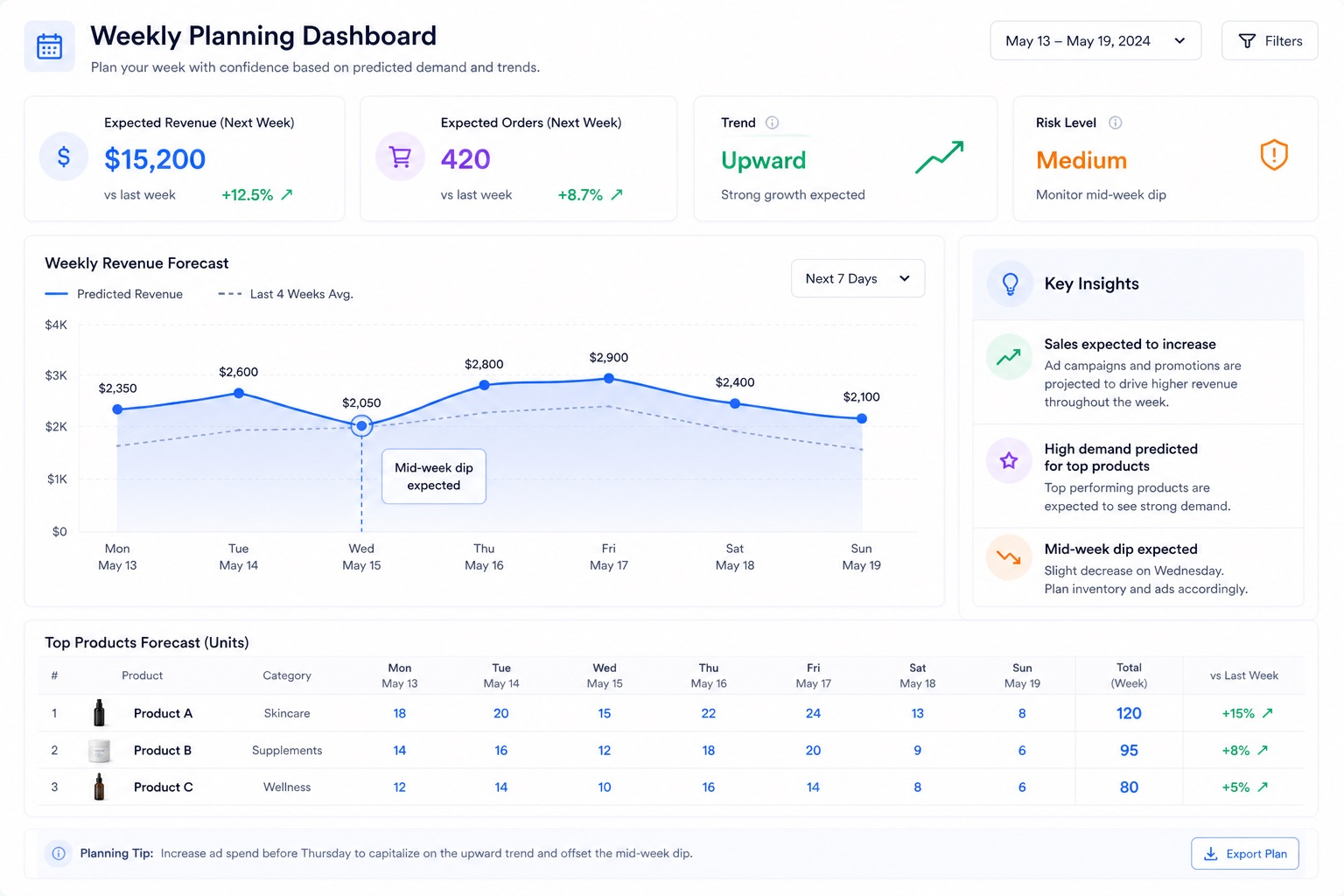This screenshot has height=896, width=1344.
Task: Toggle the Last 4 Weeks Avg. legend
Action: click(285, 294)
